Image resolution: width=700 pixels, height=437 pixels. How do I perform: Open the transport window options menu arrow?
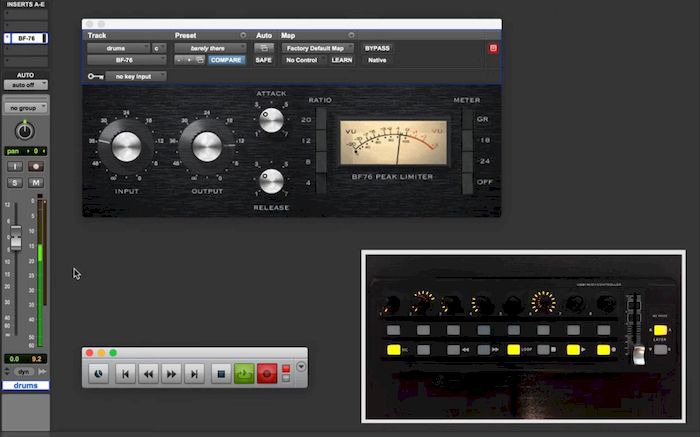(301, 367)
